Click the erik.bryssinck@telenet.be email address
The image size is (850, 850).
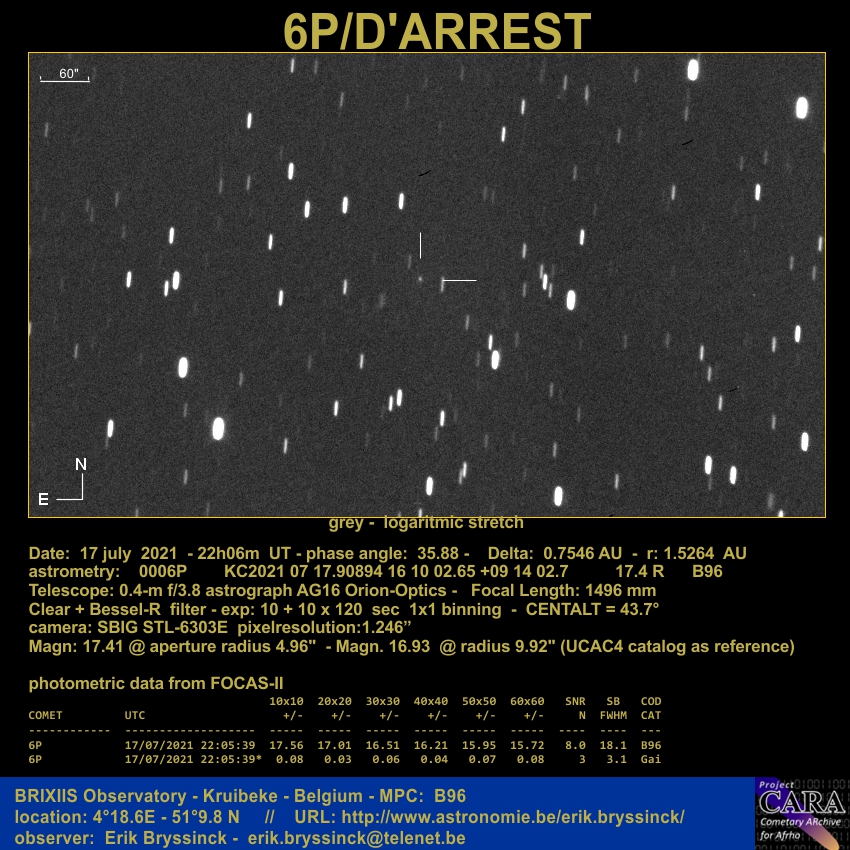click(x=357, y=838)
